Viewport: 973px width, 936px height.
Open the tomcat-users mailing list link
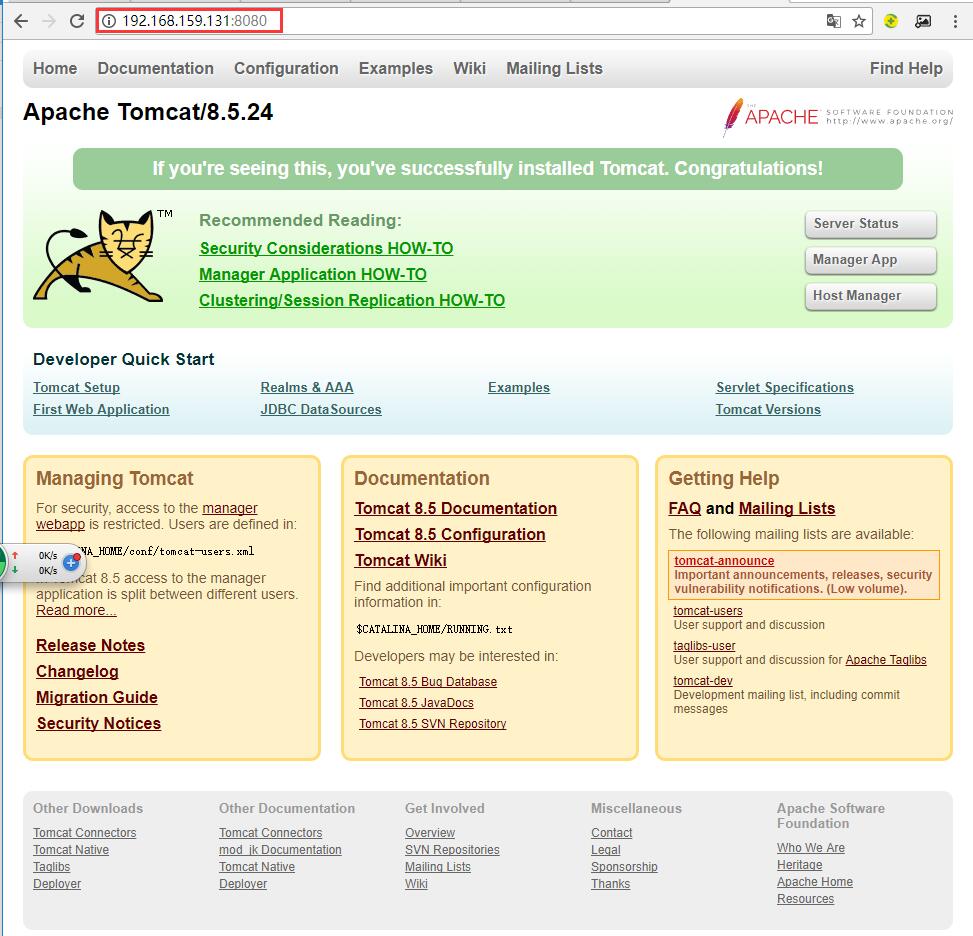click(708, 611)
